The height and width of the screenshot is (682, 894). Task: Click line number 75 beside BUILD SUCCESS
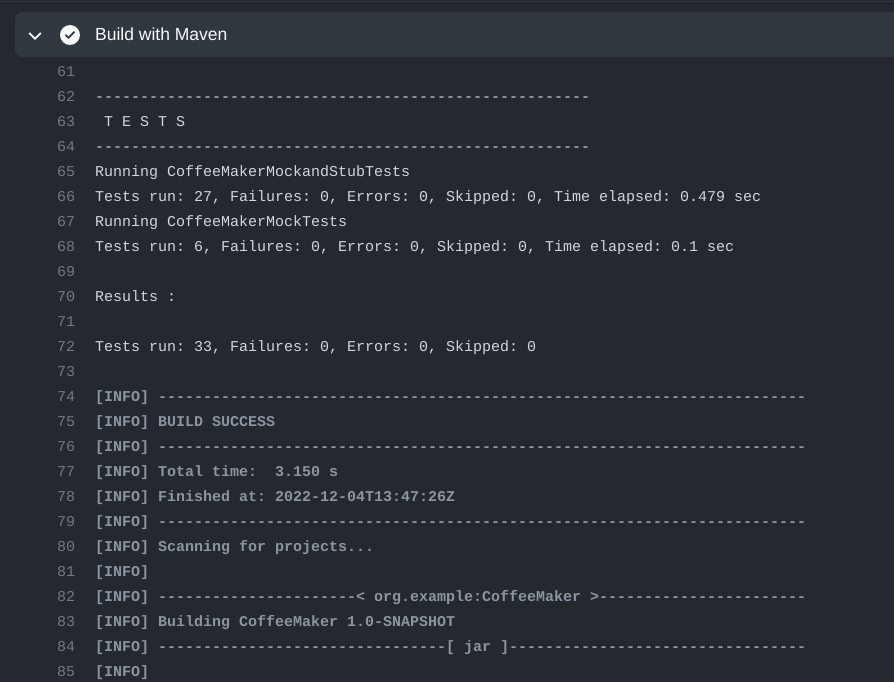pos(66,421)
